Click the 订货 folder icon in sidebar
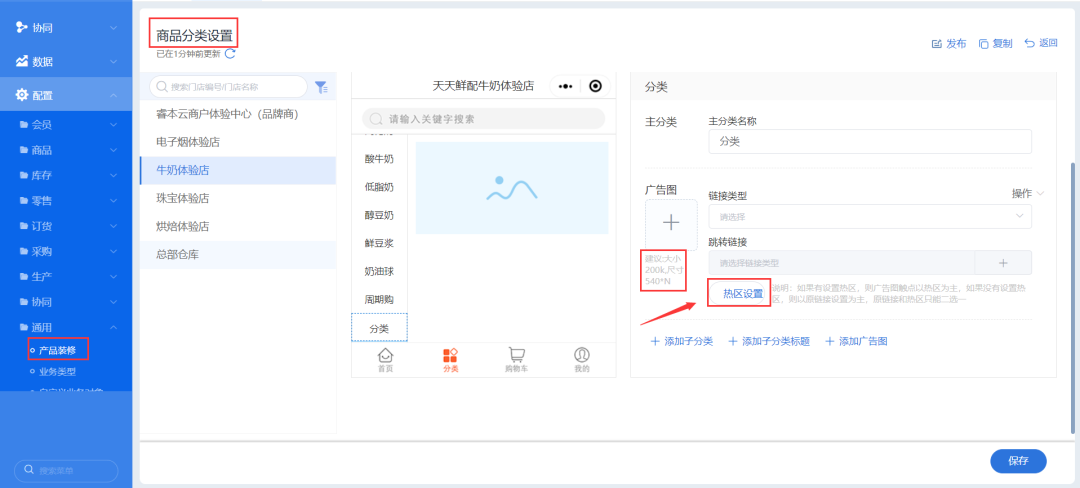Image resolution: width=1080 pixels, height=488 pixels. (24, 226)
